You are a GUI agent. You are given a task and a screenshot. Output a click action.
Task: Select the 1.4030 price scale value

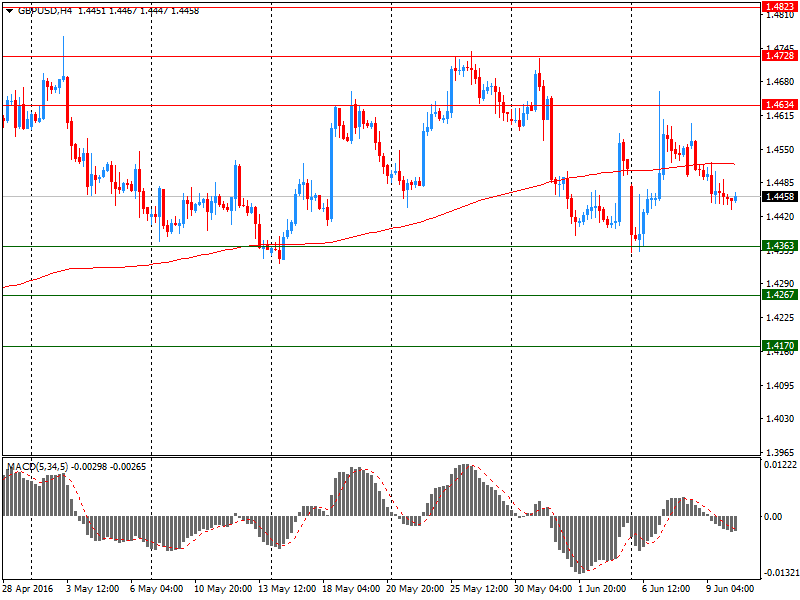[x=781, y=419]
